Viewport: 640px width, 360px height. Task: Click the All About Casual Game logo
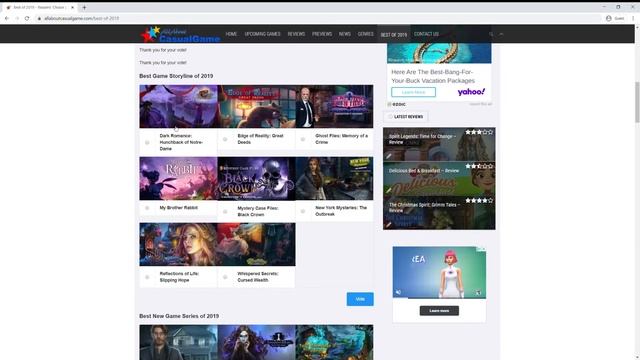180,34
